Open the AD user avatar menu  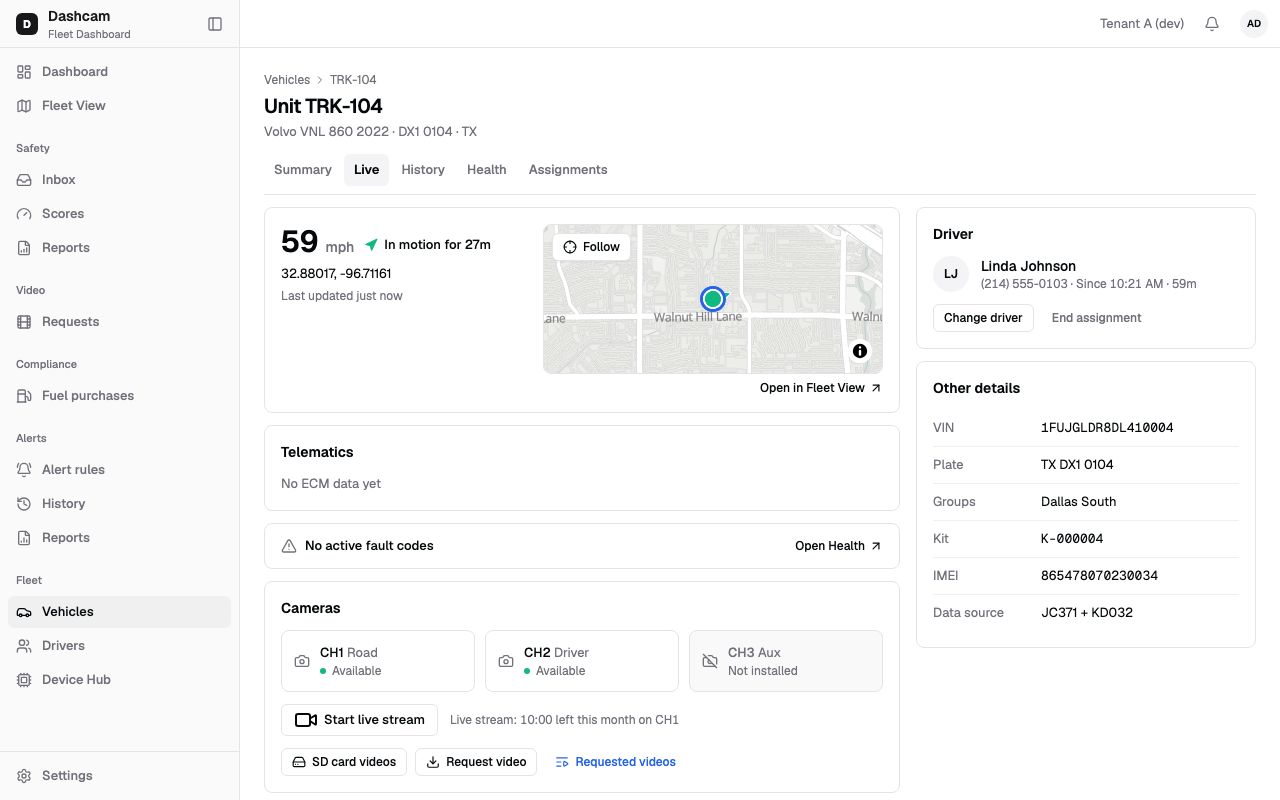1254,24
